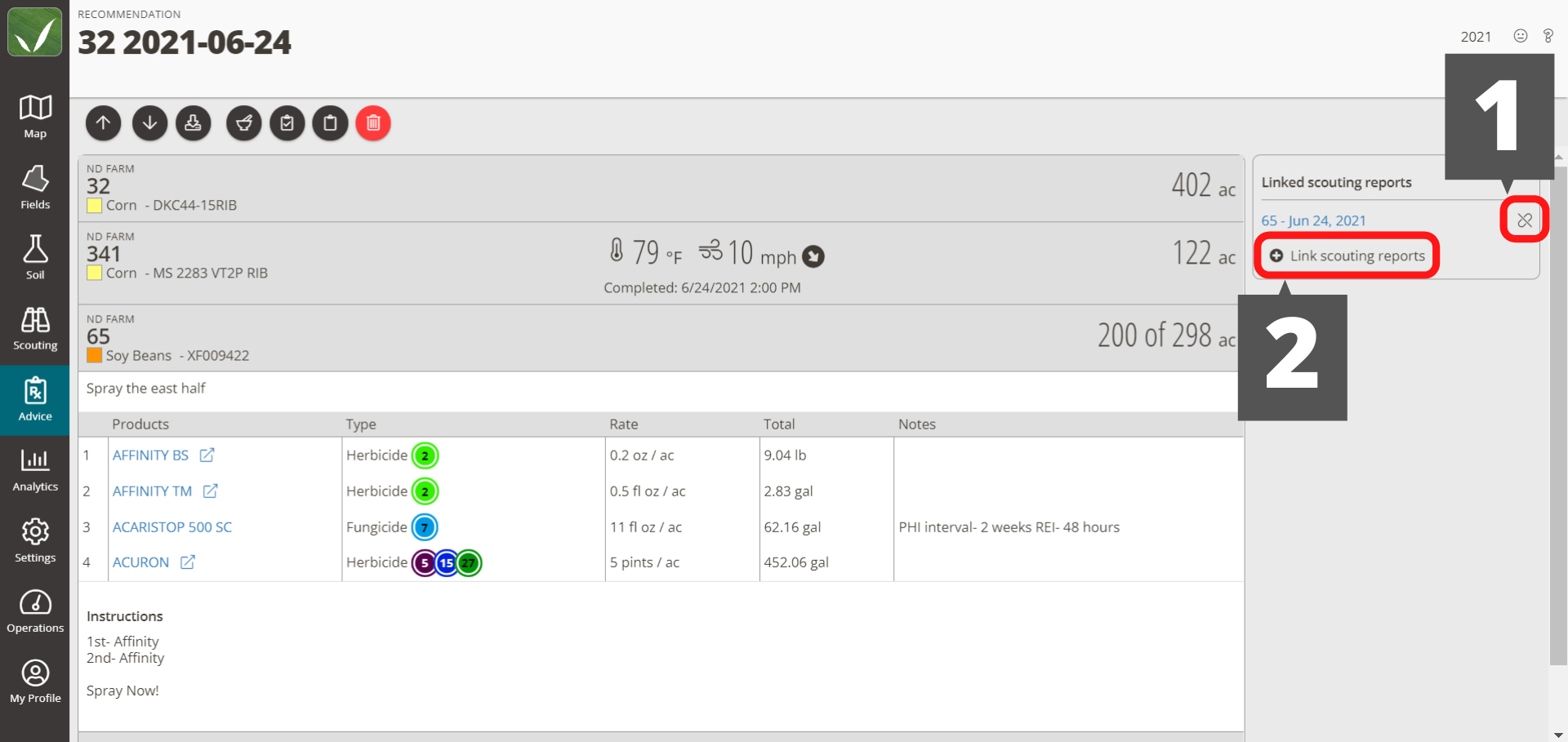Open the Operations section
The image size is (1568, 742).
click(x=35, y=611)
